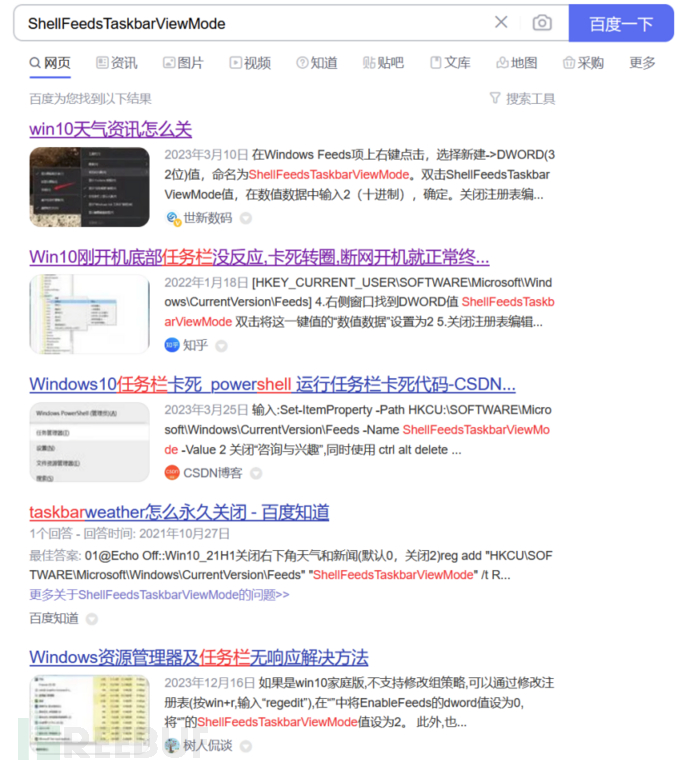The height and width of the screenshot is (767, 690).
Task: Click the 世新数码 source avatar icon
Action: [x=173, y=218]
